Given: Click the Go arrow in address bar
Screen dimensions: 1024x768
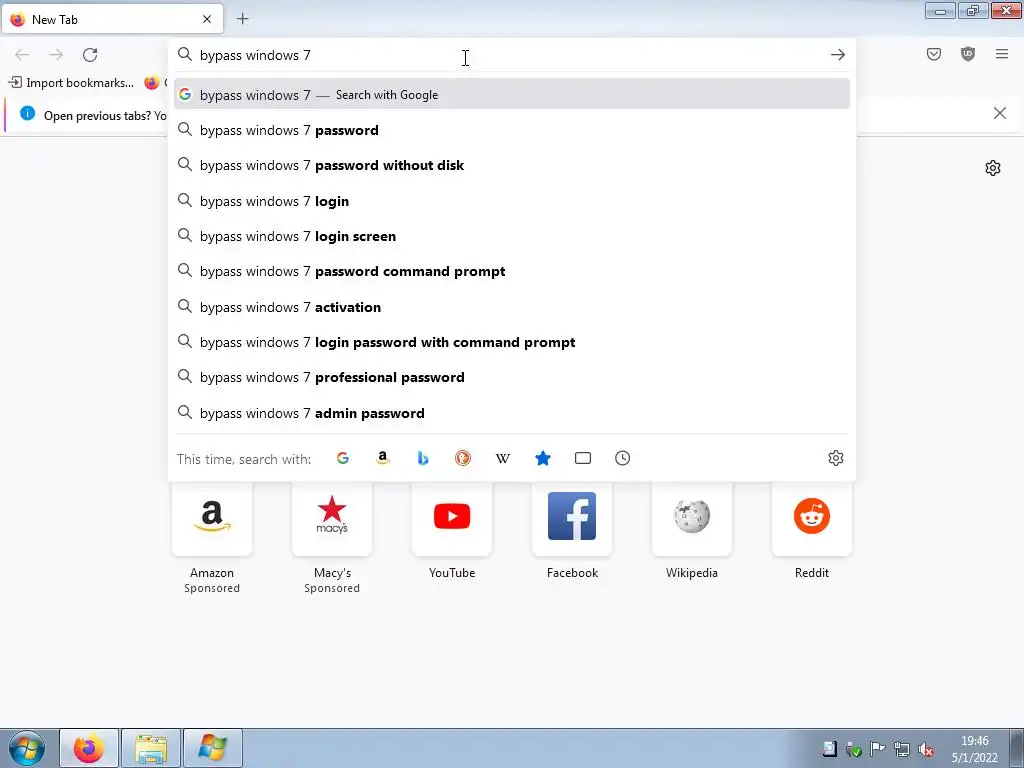Looking at the screenshot, I should point(838,55).
